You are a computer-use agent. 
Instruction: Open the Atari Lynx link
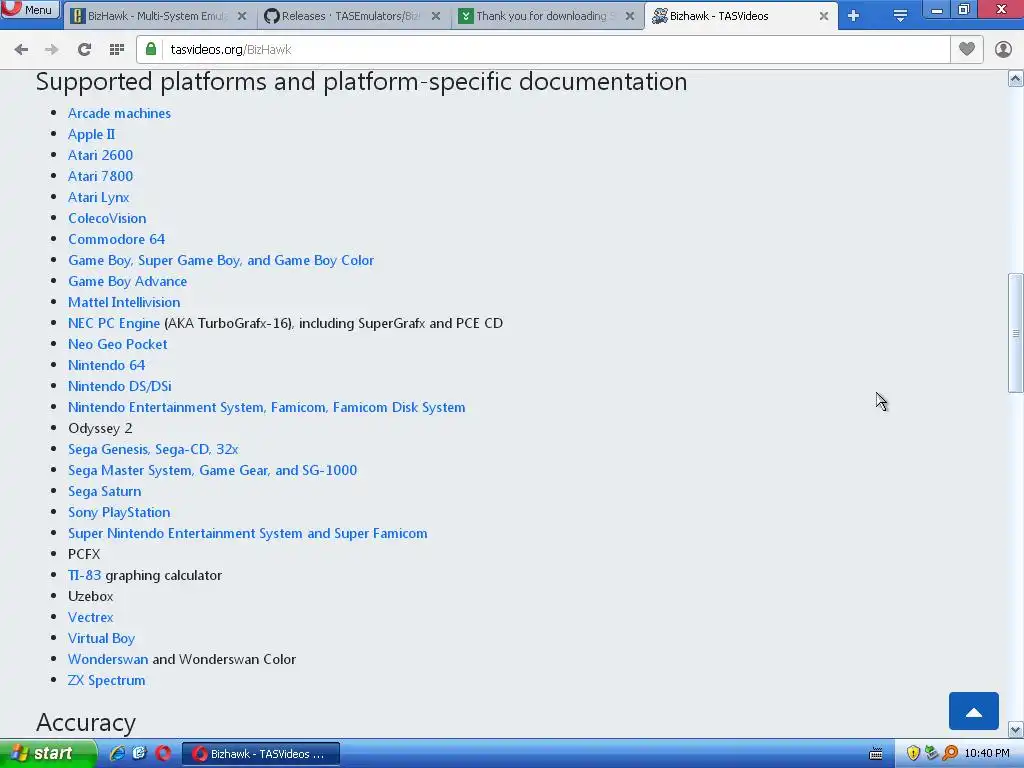click(x=99, y=197)
